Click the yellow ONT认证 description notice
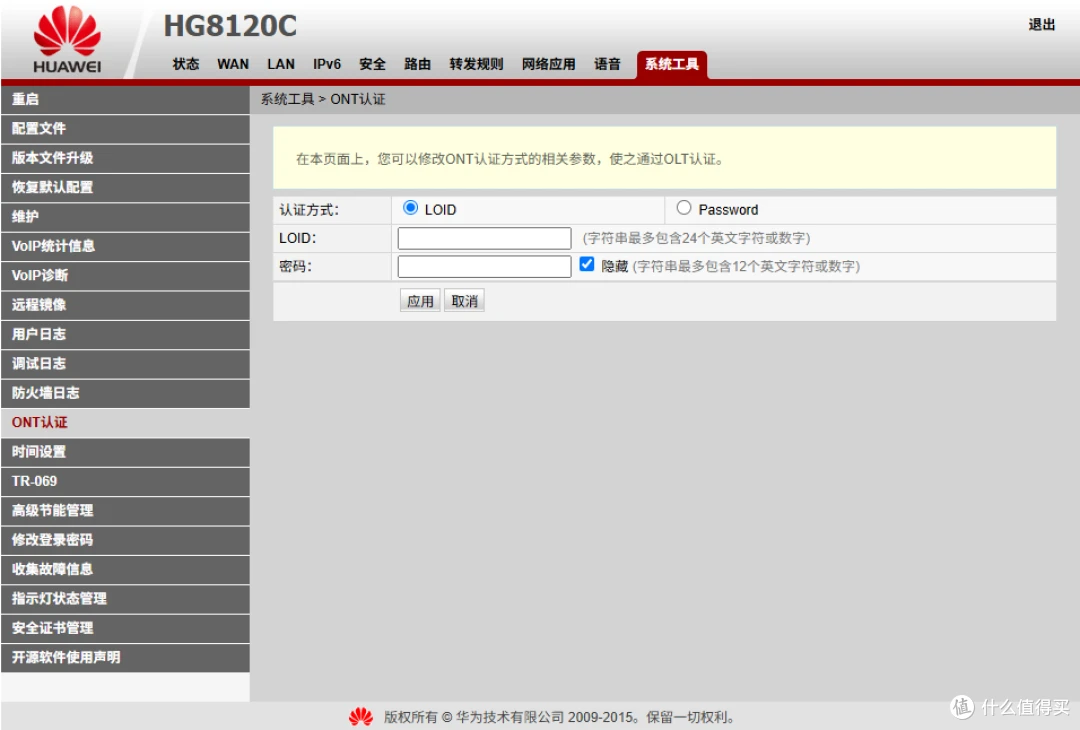This screenshot has width=1080, height=730. coord(664,158)
